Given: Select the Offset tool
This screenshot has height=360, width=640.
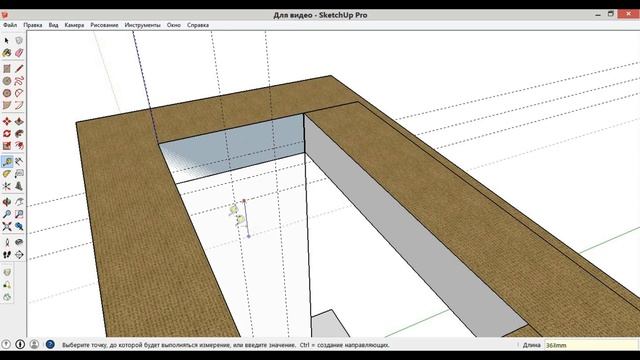Looking at the screenshot, I should tap(19, 146).
